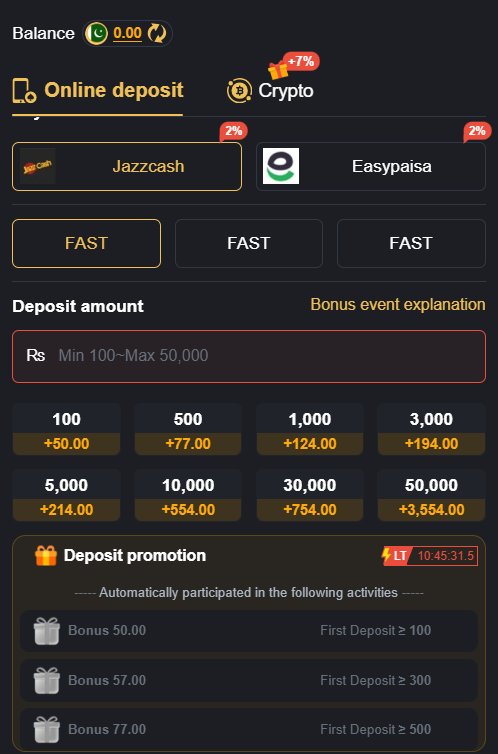Choose the second FAST channel option
This screenshot has height=754, width=498.
point(249,243)
